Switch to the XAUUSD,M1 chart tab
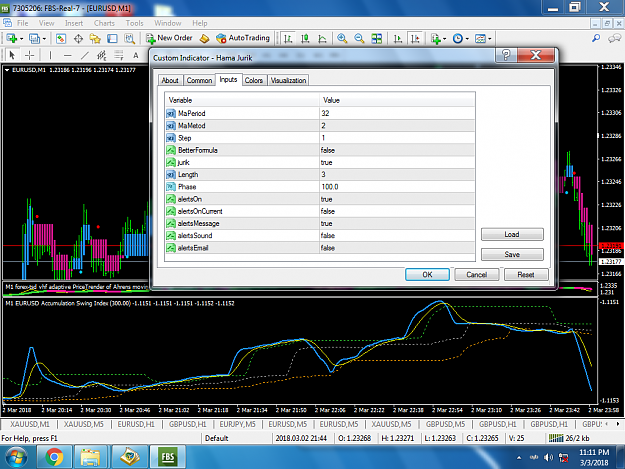The height and width of the screenshot is (469, 625). pyautogui.click(x=29, y=424)
